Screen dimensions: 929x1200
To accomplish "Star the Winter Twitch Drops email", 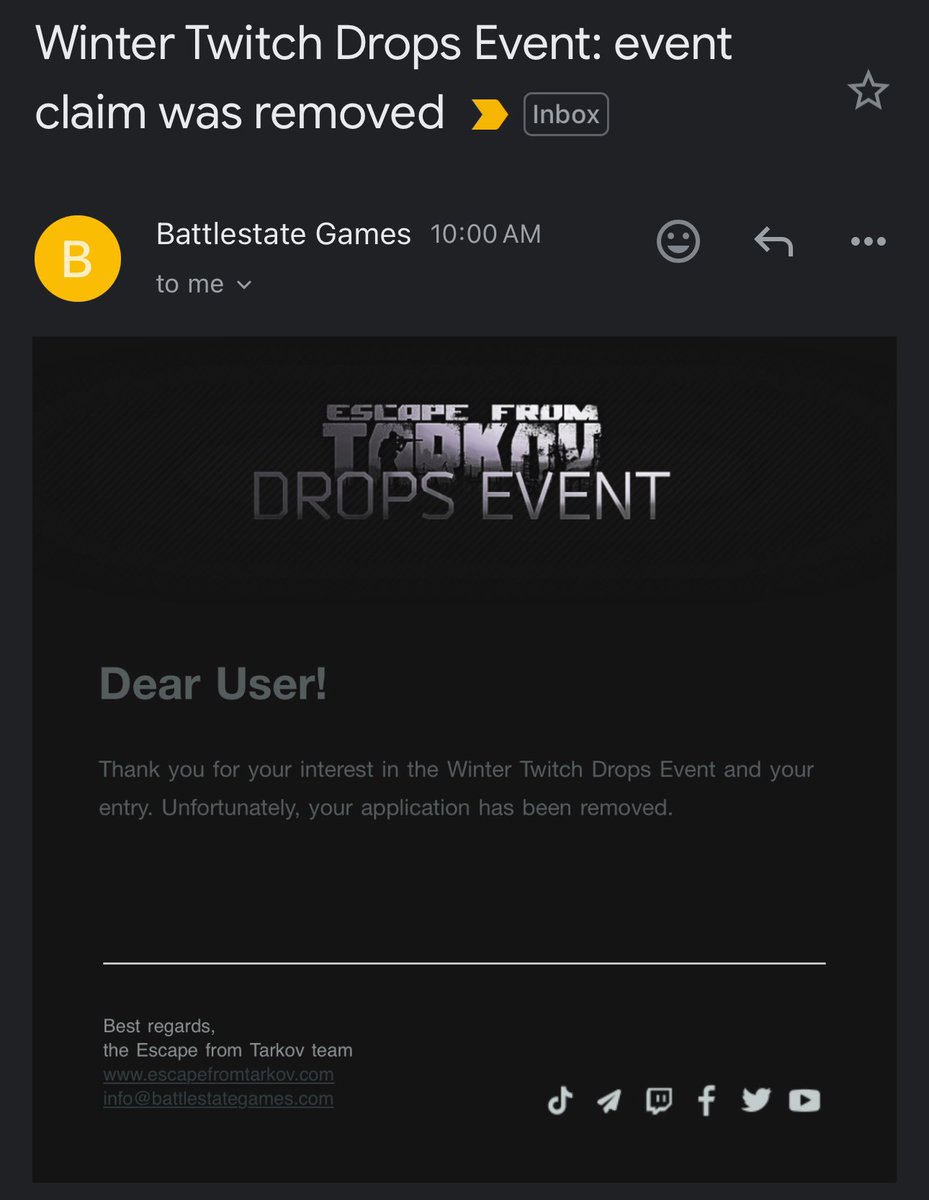I will tap(868, 89).
